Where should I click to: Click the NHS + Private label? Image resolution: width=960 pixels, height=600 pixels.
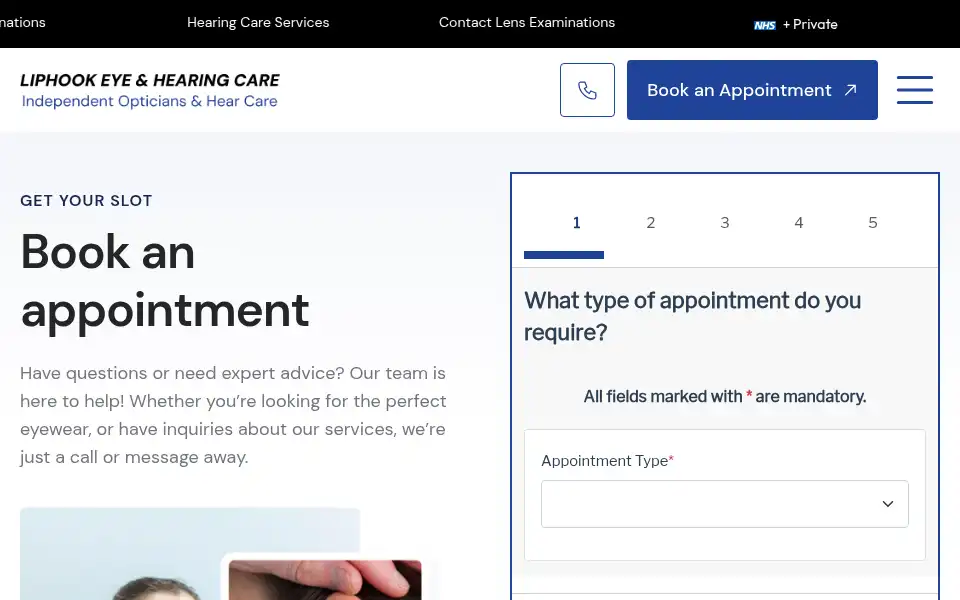click(x=795, y=24)
